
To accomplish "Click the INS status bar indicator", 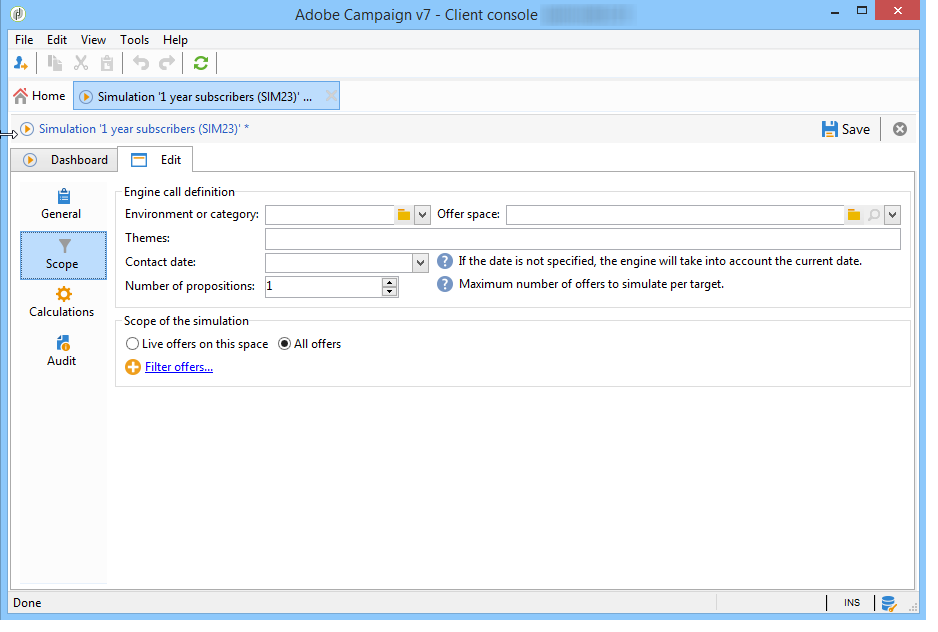I will point(852,603).
